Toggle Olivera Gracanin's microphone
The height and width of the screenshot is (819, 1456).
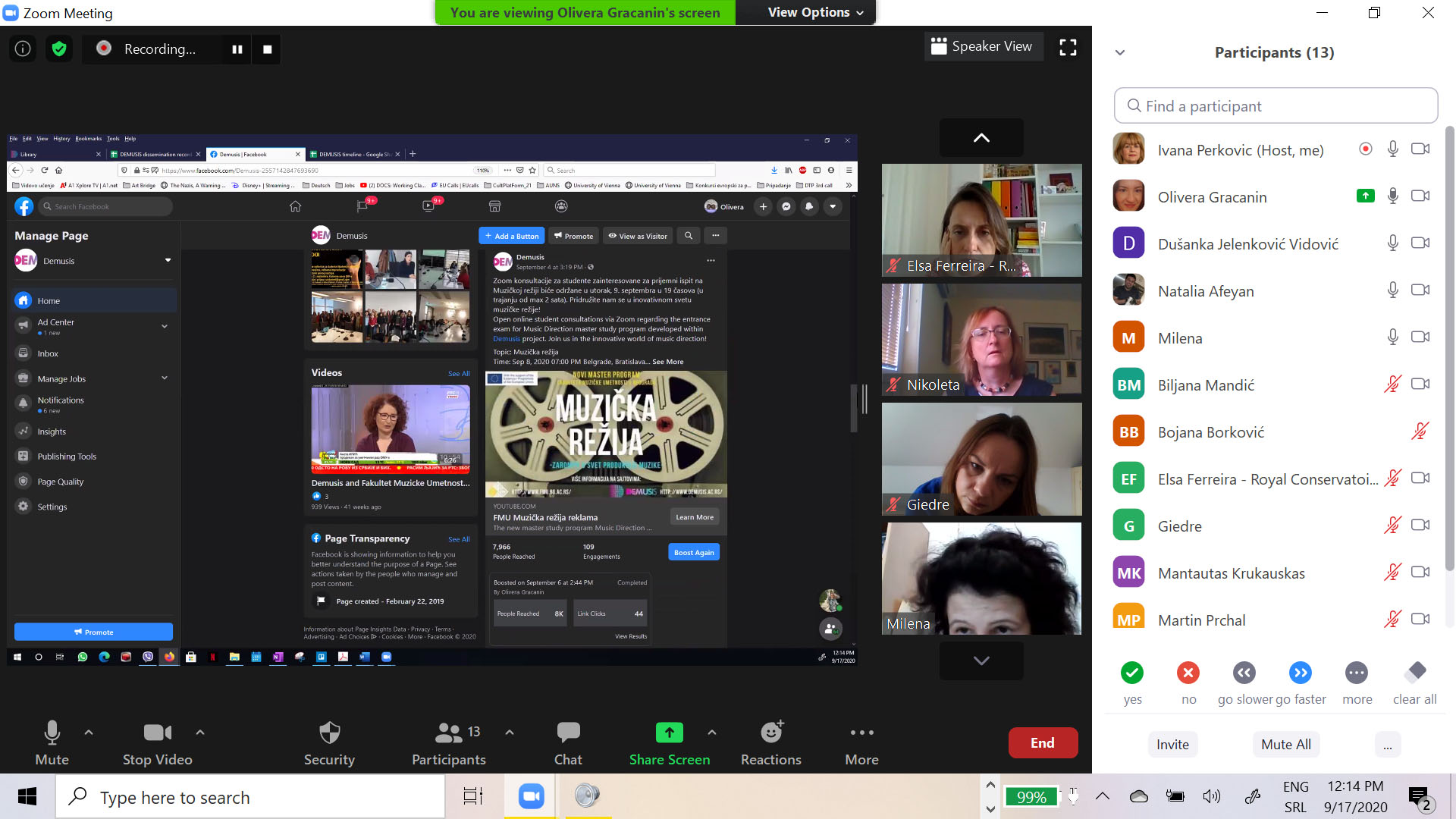click(1393, 196)
